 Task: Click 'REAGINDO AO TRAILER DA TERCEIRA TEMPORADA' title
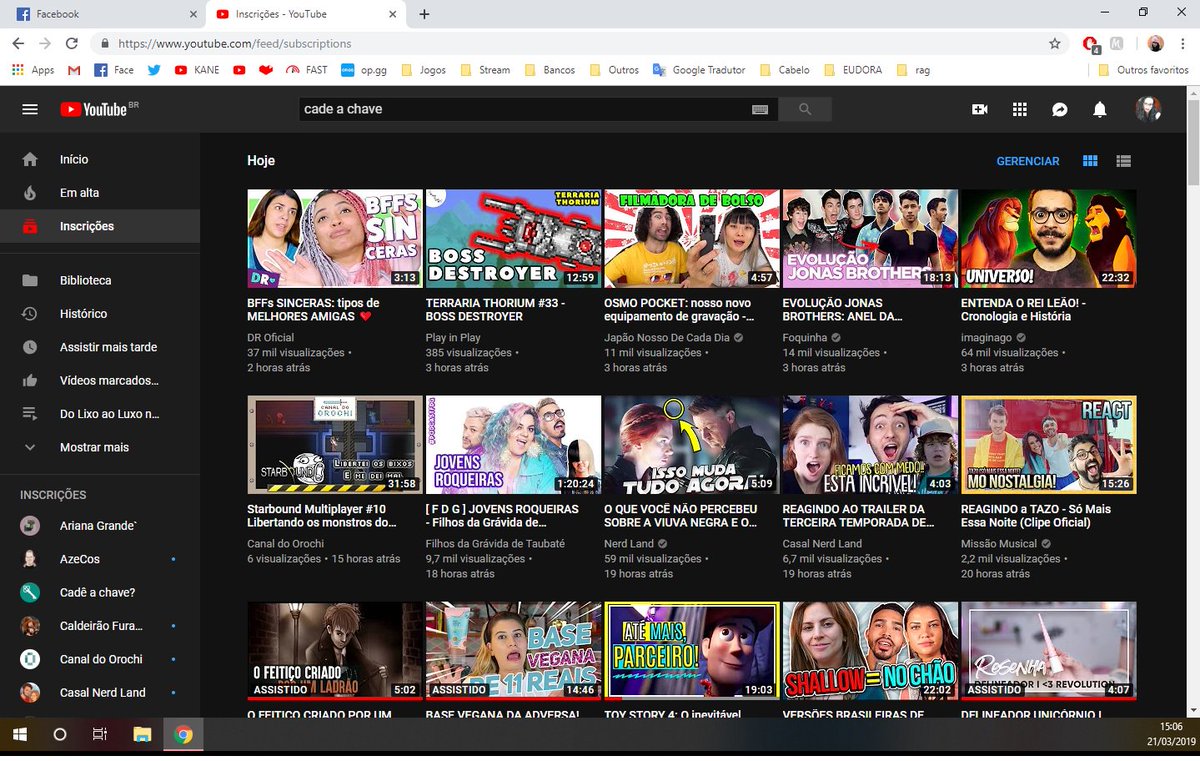point(859,516)
